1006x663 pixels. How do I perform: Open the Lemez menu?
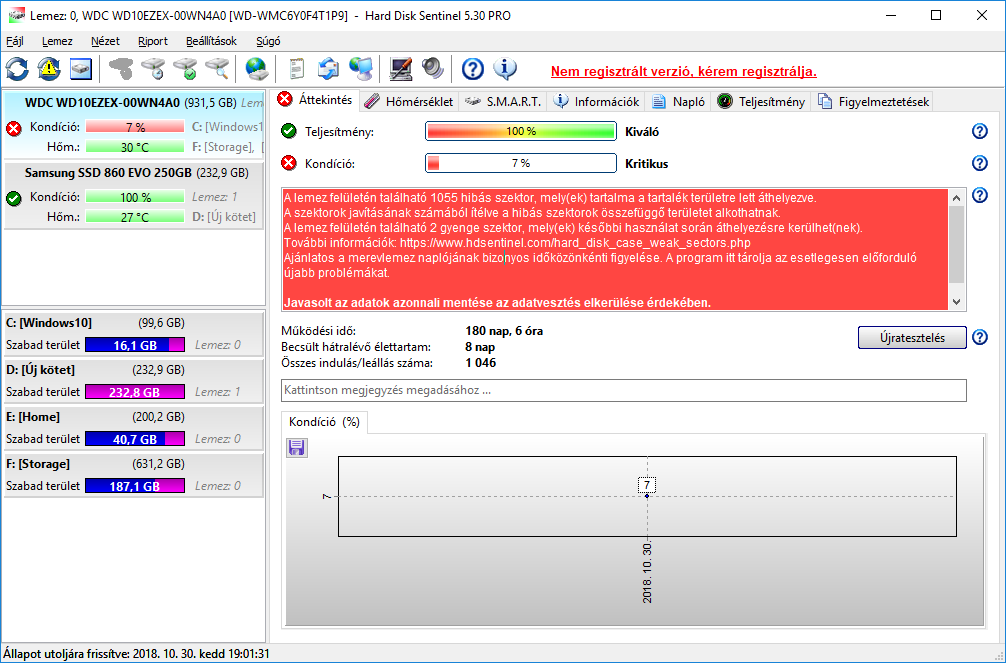(57, 41)
